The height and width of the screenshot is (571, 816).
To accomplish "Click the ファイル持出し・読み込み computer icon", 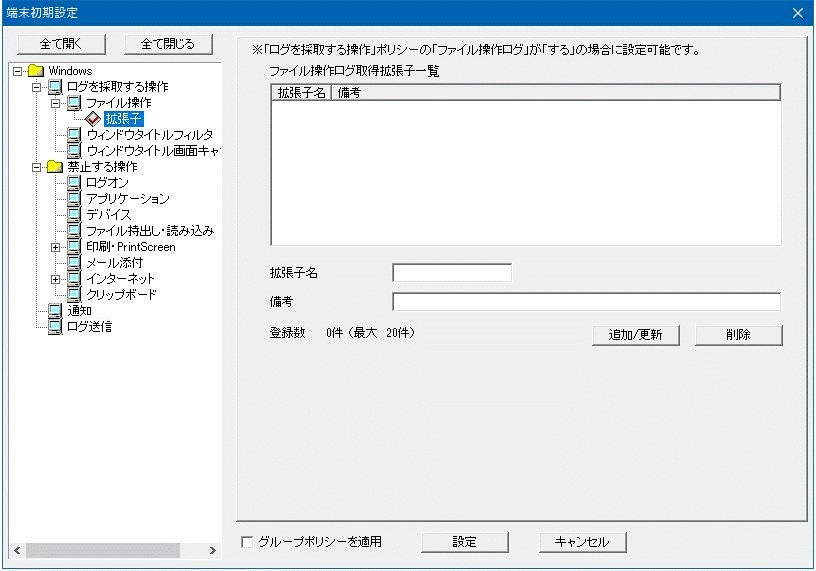I will (x=74, y=231).
